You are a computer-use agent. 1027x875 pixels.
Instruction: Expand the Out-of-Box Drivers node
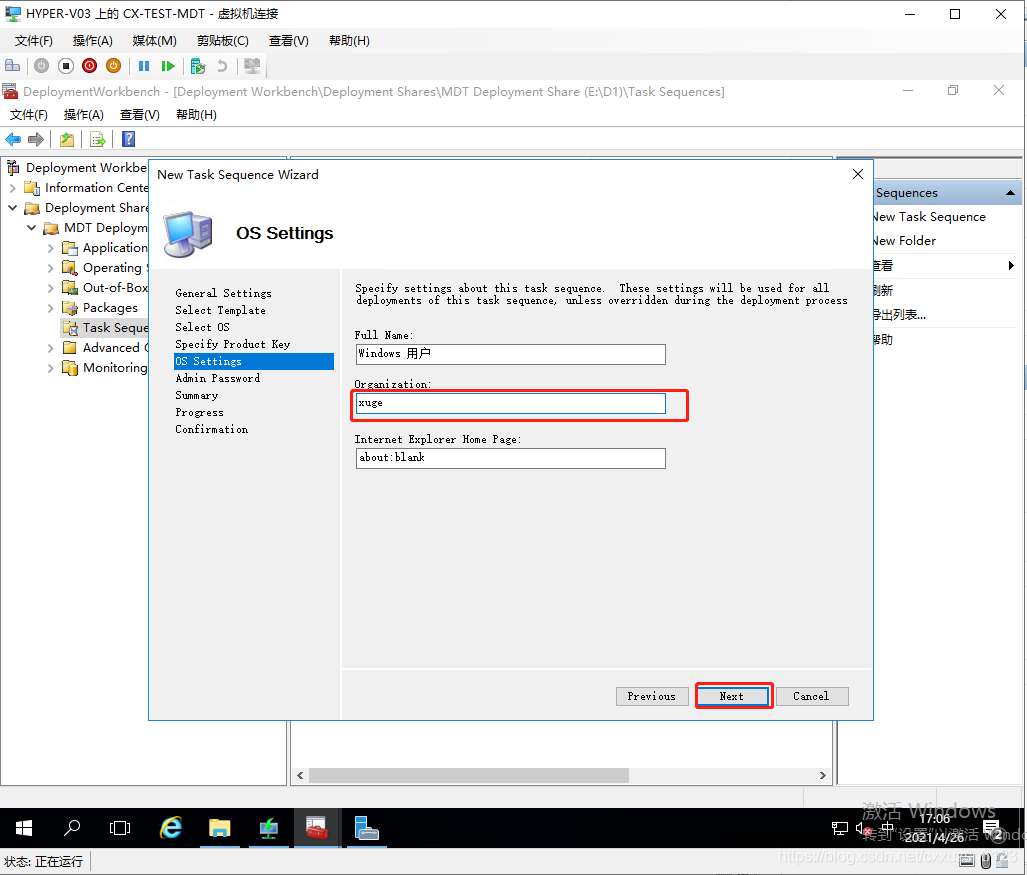[50, 288]
